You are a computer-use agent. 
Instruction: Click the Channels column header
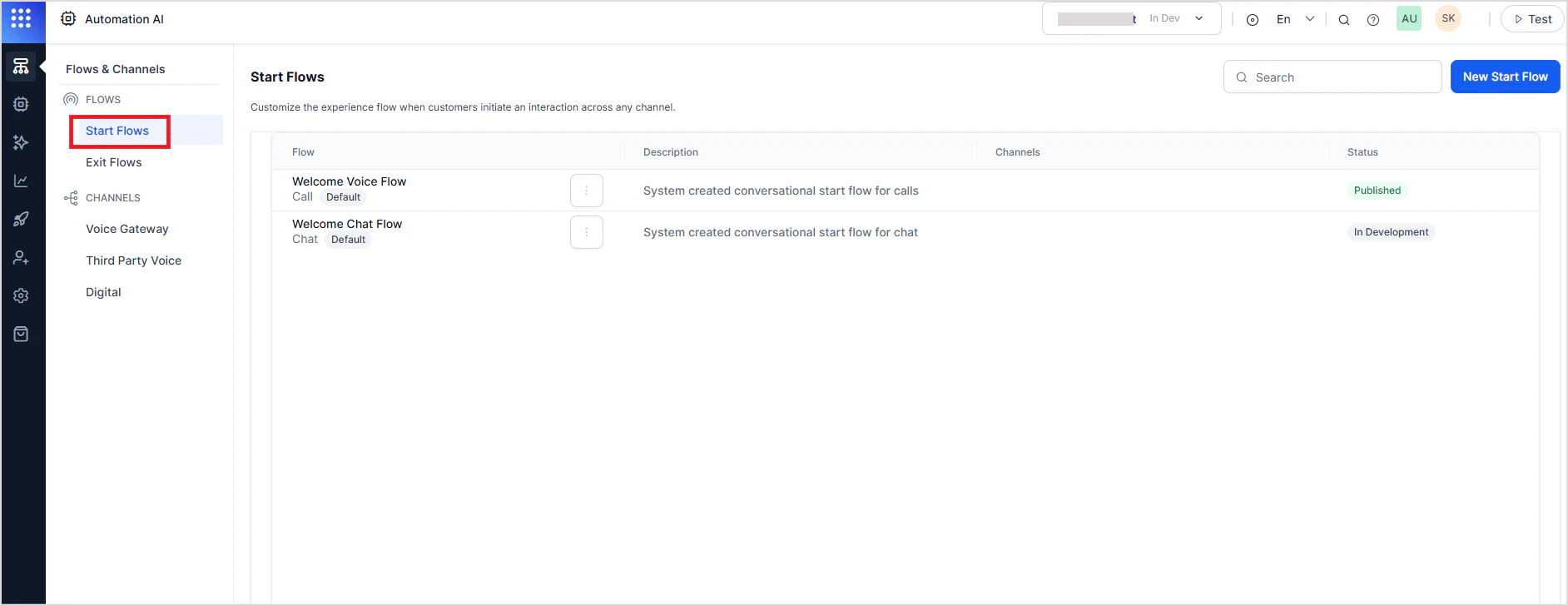(x=1018, y=152)
